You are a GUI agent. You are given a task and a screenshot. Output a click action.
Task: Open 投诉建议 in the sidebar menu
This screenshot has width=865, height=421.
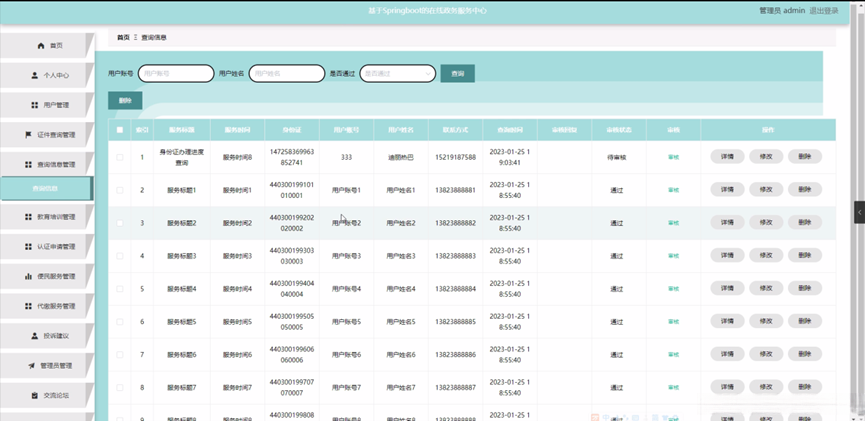[x=47, y=335]
